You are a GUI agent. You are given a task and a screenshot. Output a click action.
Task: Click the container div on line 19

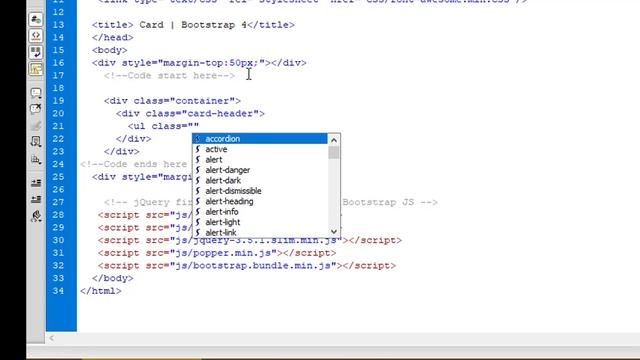172,101
